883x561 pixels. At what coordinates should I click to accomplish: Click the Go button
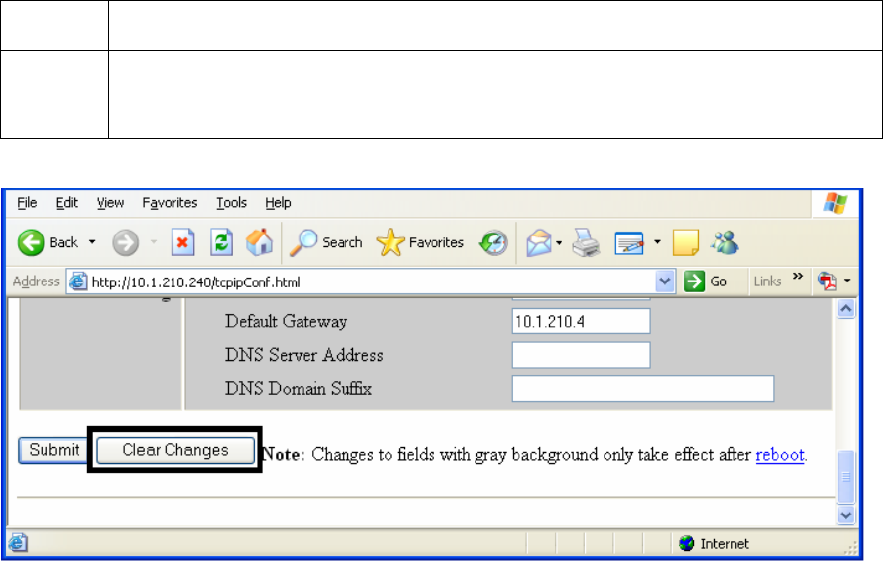point(706,281)
